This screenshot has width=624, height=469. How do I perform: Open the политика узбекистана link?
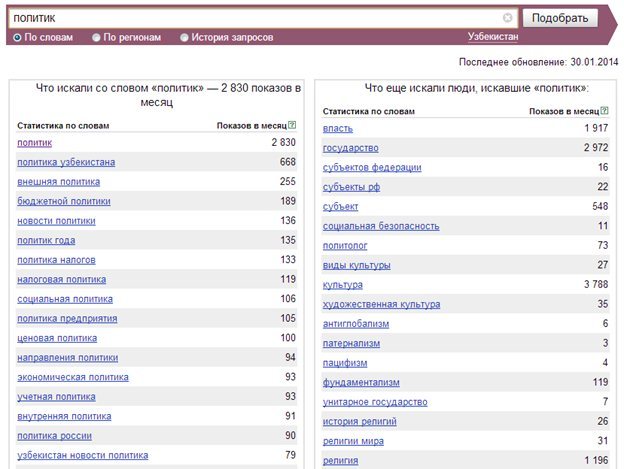tap(66, 162)
